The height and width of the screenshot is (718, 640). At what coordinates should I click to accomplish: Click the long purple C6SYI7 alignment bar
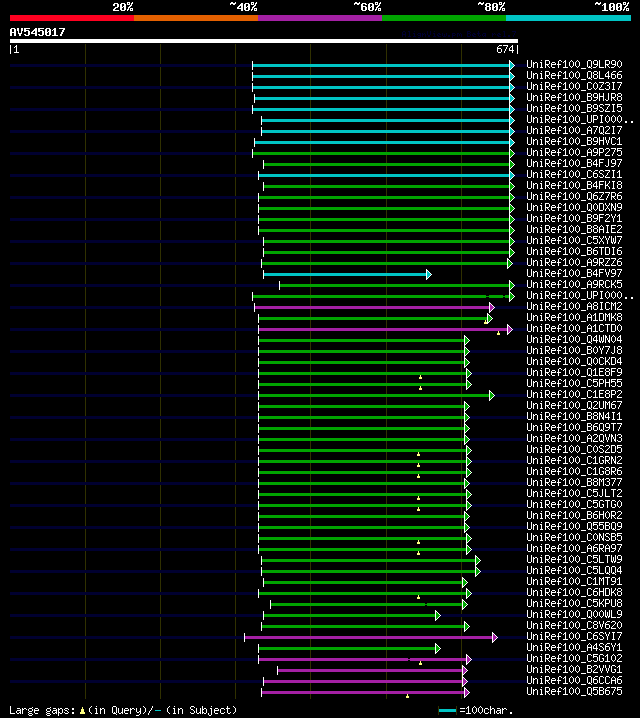pyautogui.click(x=369, y=637)
